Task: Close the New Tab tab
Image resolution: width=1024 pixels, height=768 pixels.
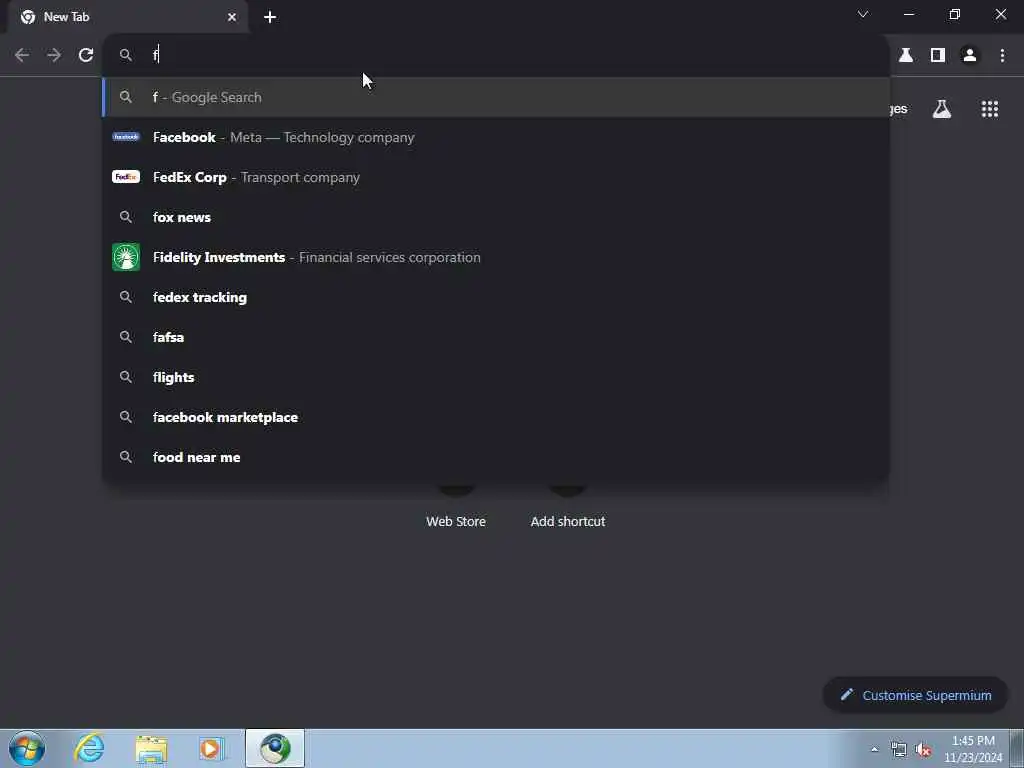Action: point(232,17)
